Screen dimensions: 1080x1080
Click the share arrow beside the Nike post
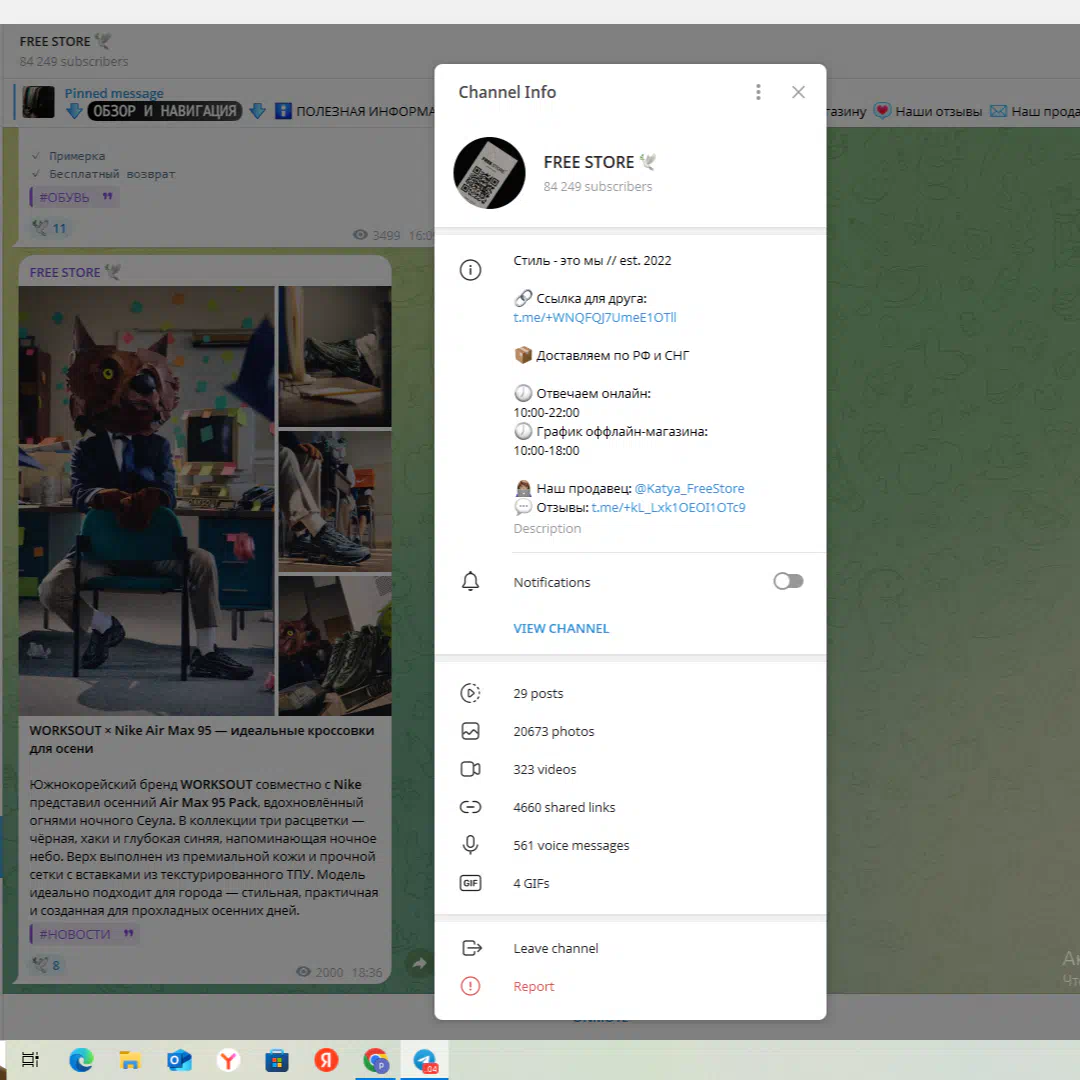[420, 963]
